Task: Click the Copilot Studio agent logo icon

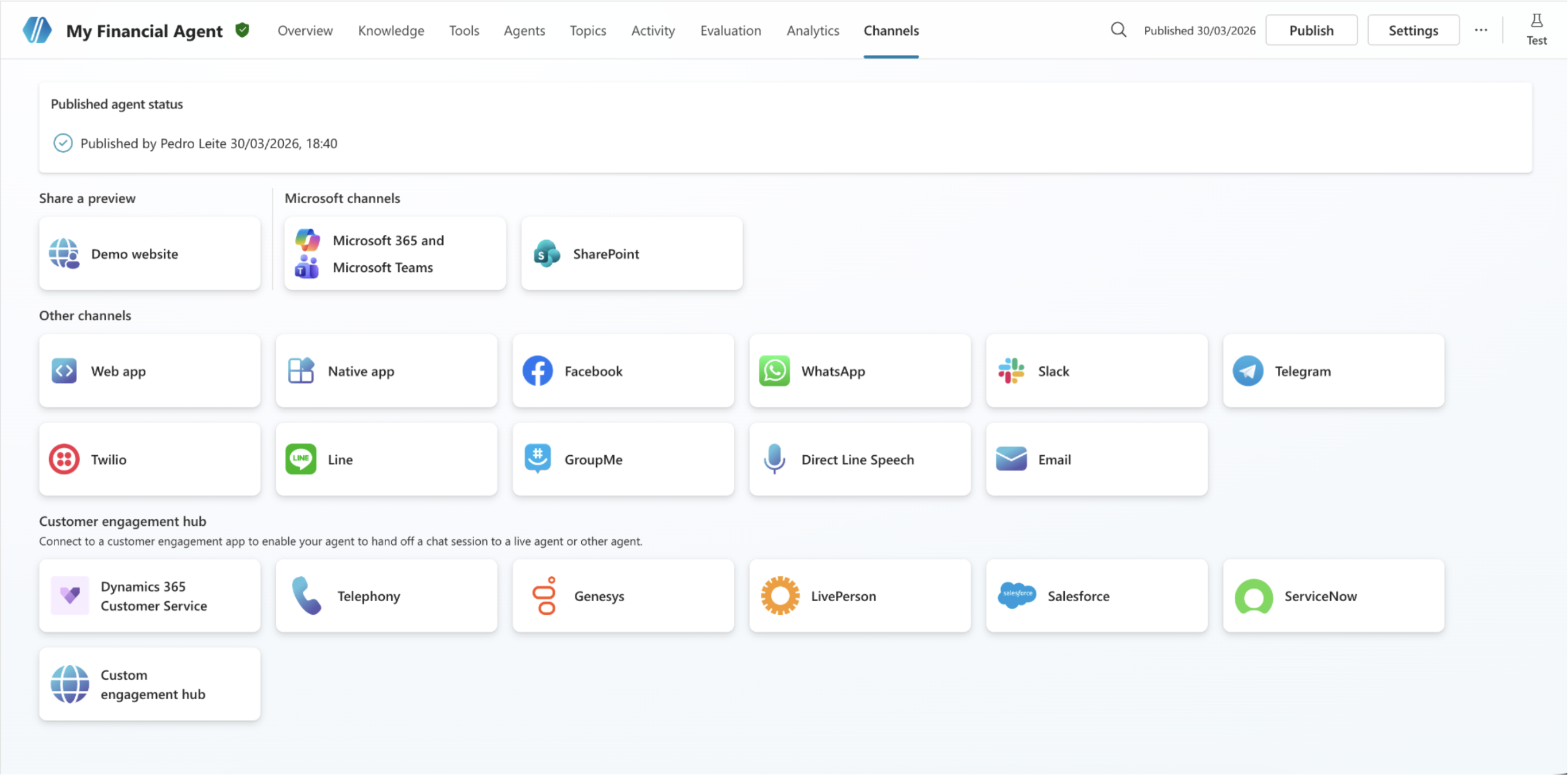Action: (37, 30)
